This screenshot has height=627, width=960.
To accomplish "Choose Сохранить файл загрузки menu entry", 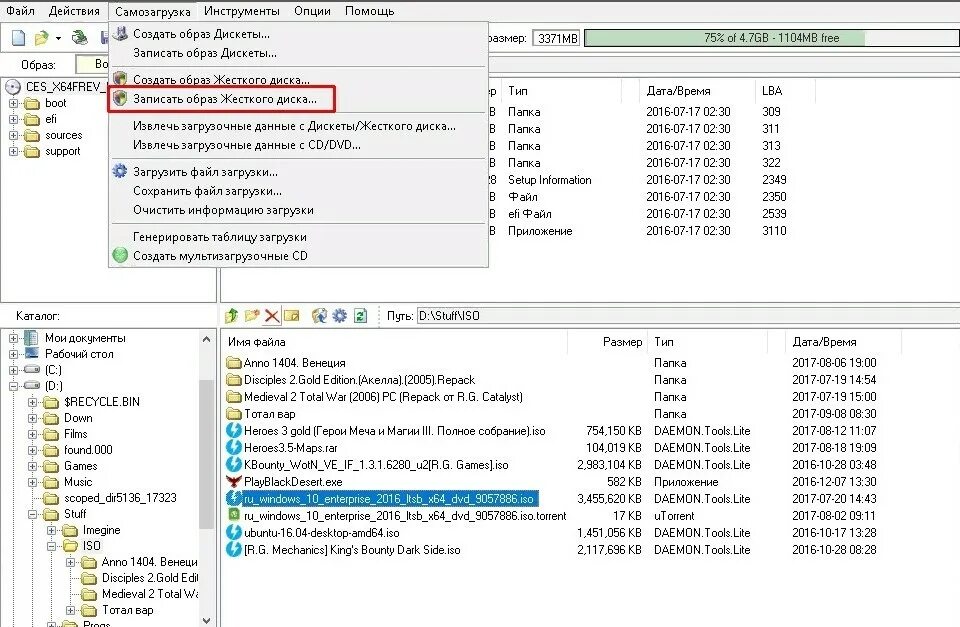I will [x=298, y=191].
